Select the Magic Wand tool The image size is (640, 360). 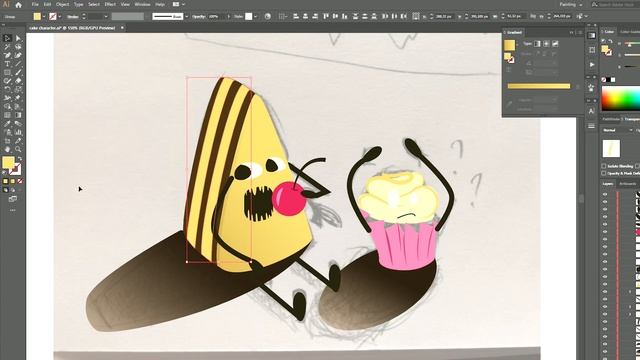coord(7,47)
